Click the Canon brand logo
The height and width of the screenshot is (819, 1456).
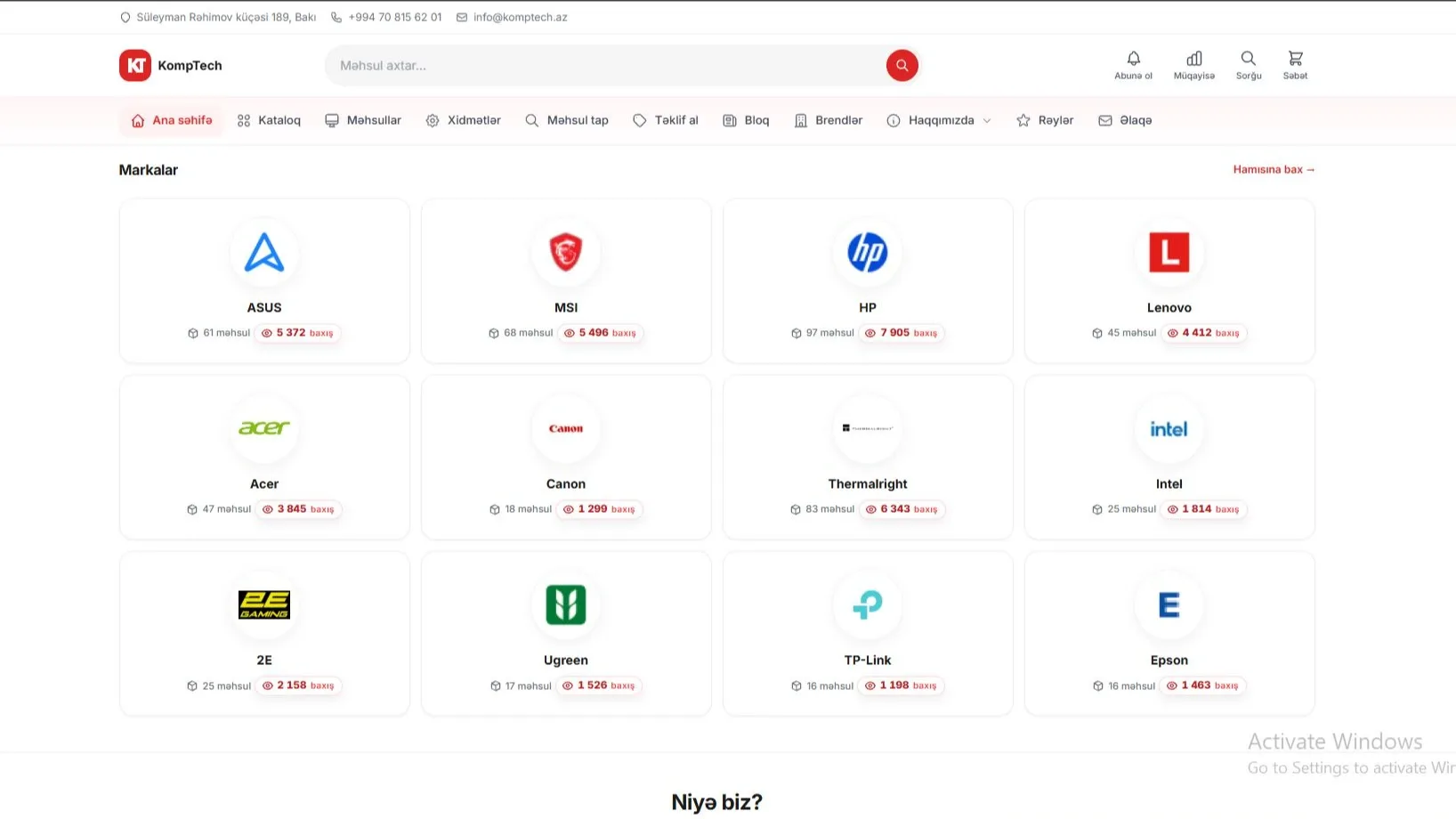pos(566,428)
